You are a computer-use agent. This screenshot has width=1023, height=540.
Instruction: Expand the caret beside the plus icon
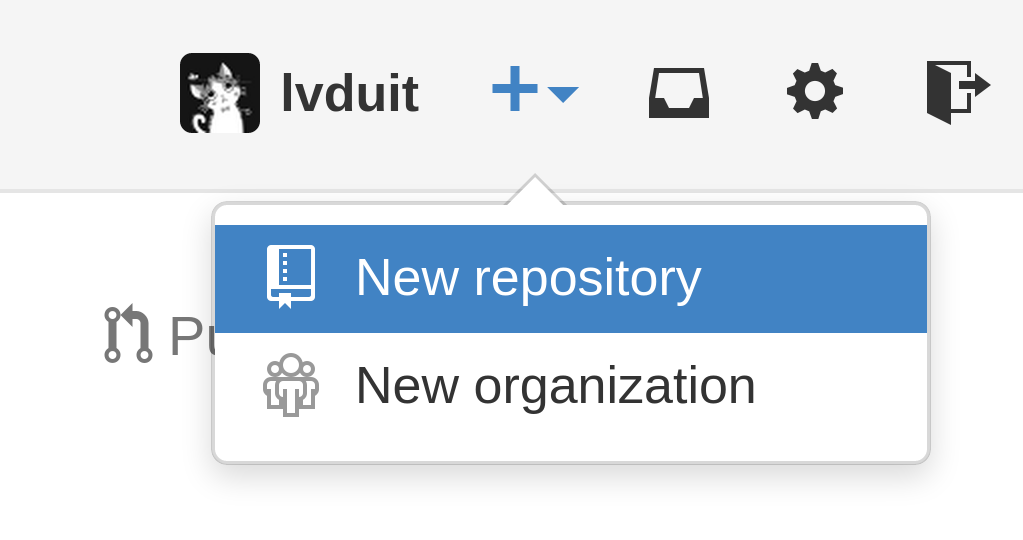click(563, 95)
